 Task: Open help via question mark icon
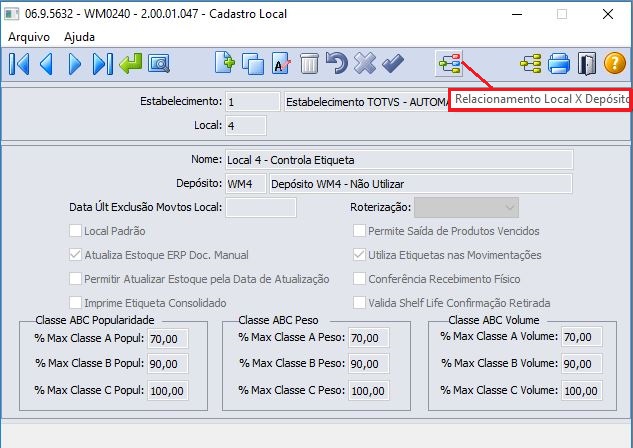coord(614,64)
